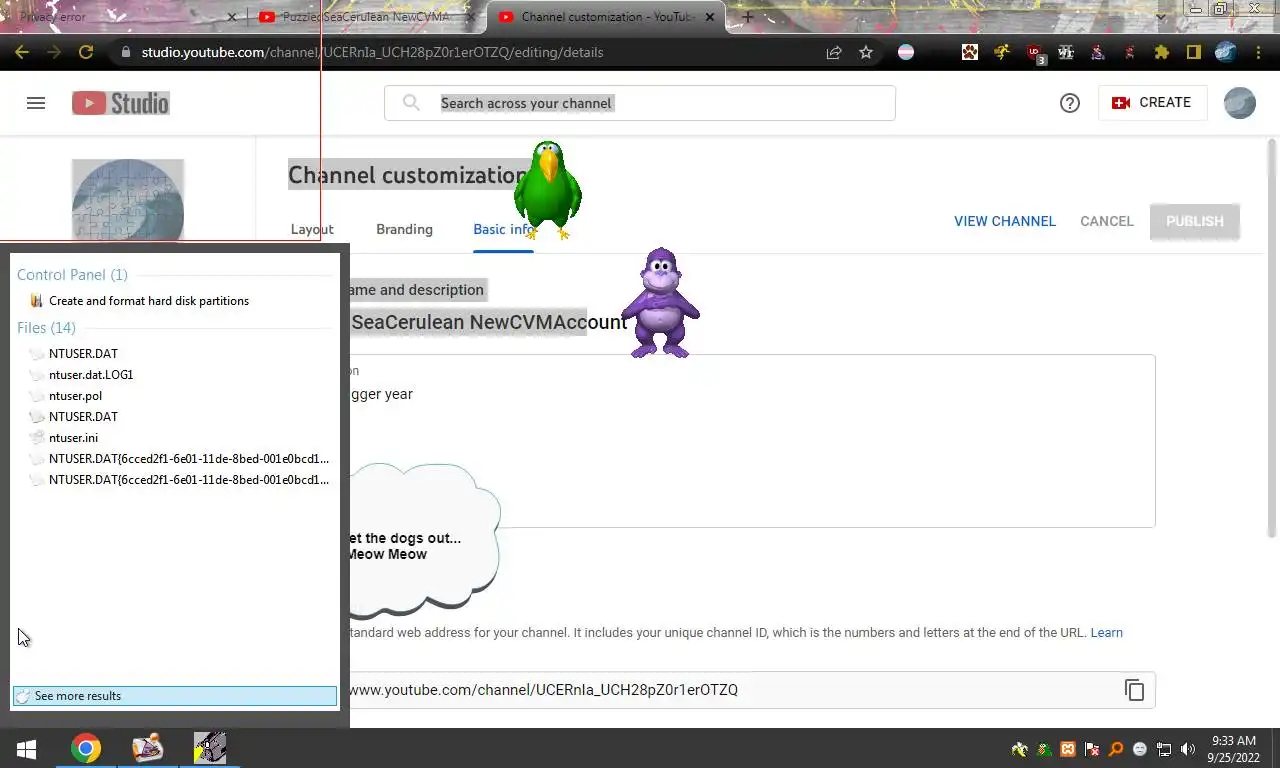Open the ntuser.ini file result
This screenshot has height=768, width=1280.
(x=73, y=438)
